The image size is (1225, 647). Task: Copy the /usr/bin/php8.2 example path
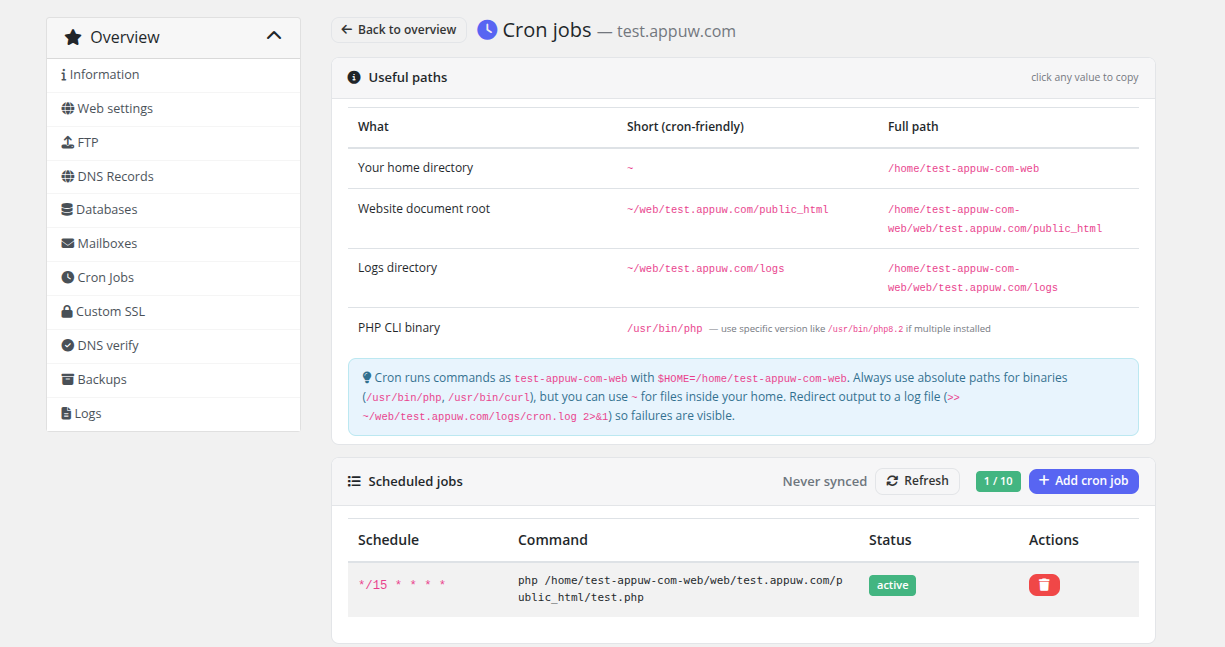[866, 329]
